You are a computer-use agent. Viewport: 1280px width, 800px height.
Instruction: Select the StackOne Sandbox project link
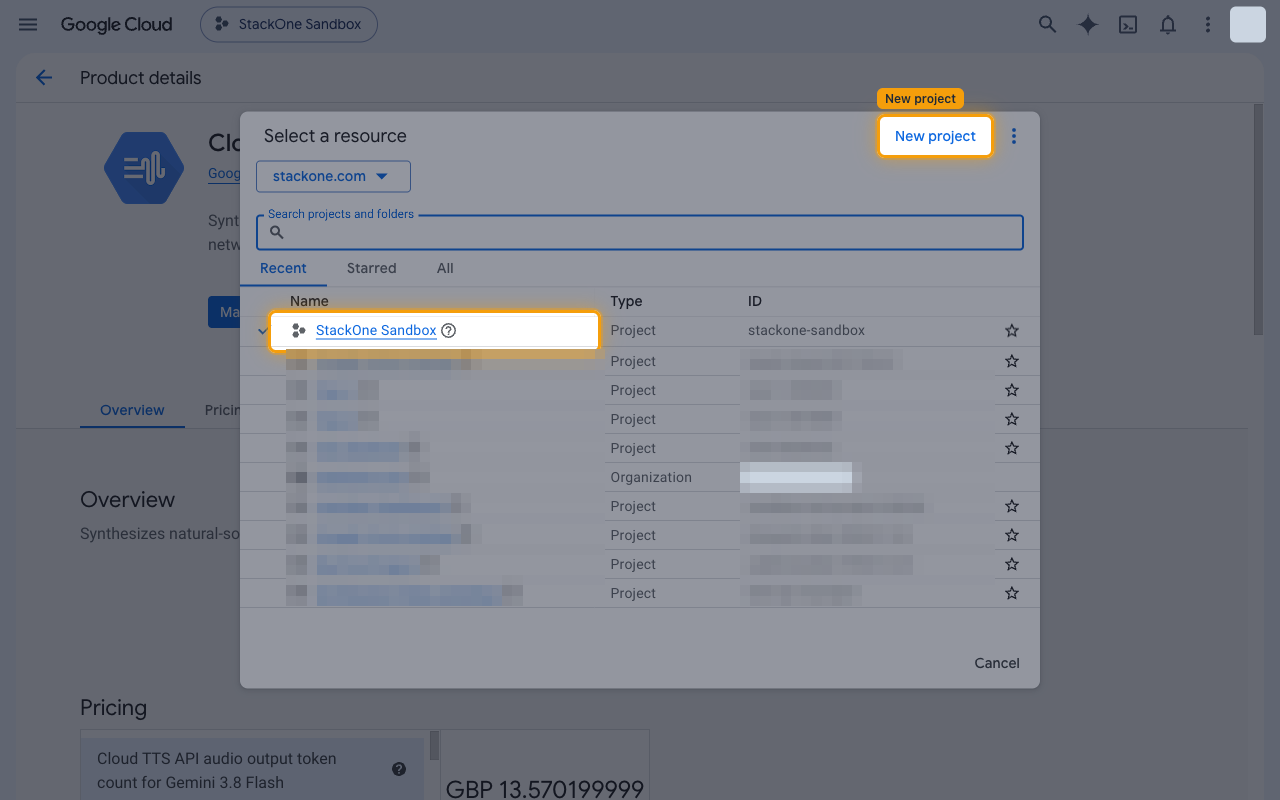[376, 330]
